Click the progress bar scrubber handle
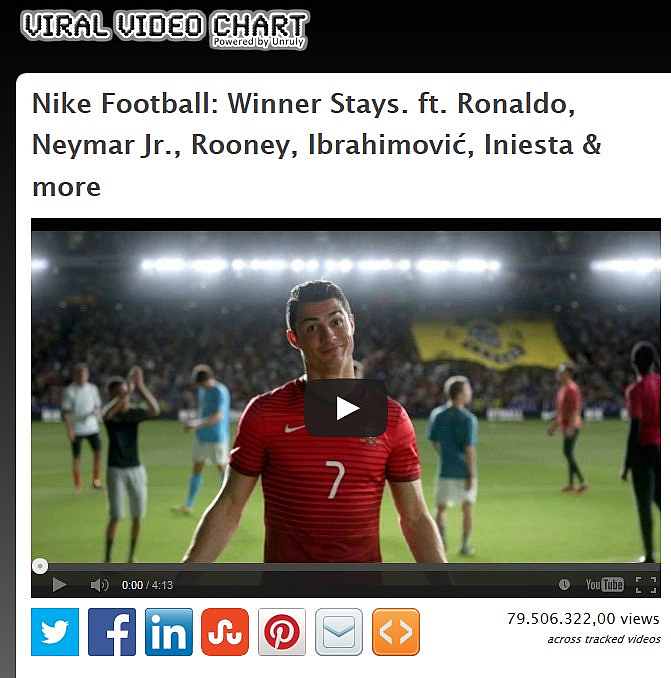 click(x=40, y=566)
